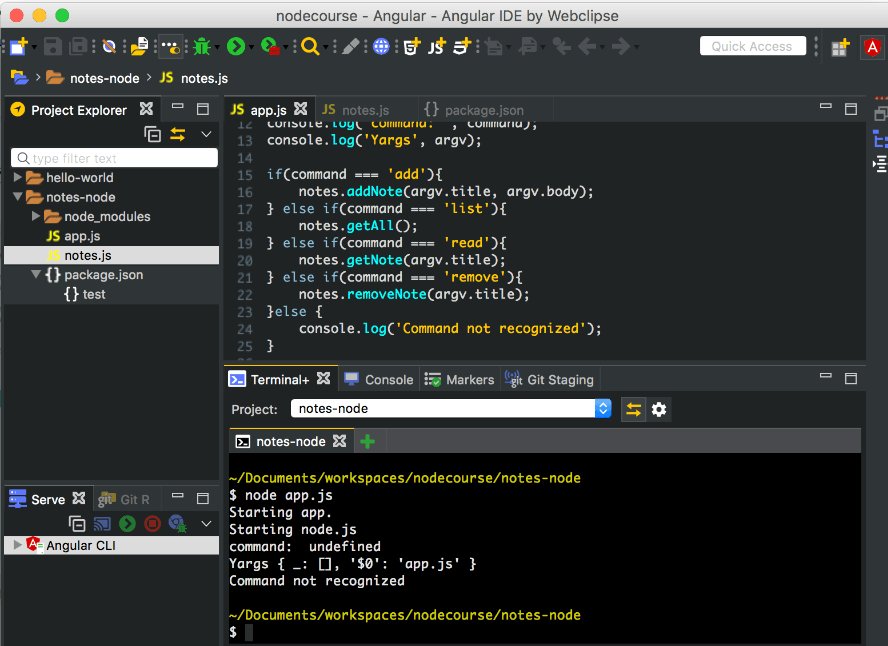Select notes.js in Project Explorer
This screenshot has width=888, height=646.
[x=88, y=255]
